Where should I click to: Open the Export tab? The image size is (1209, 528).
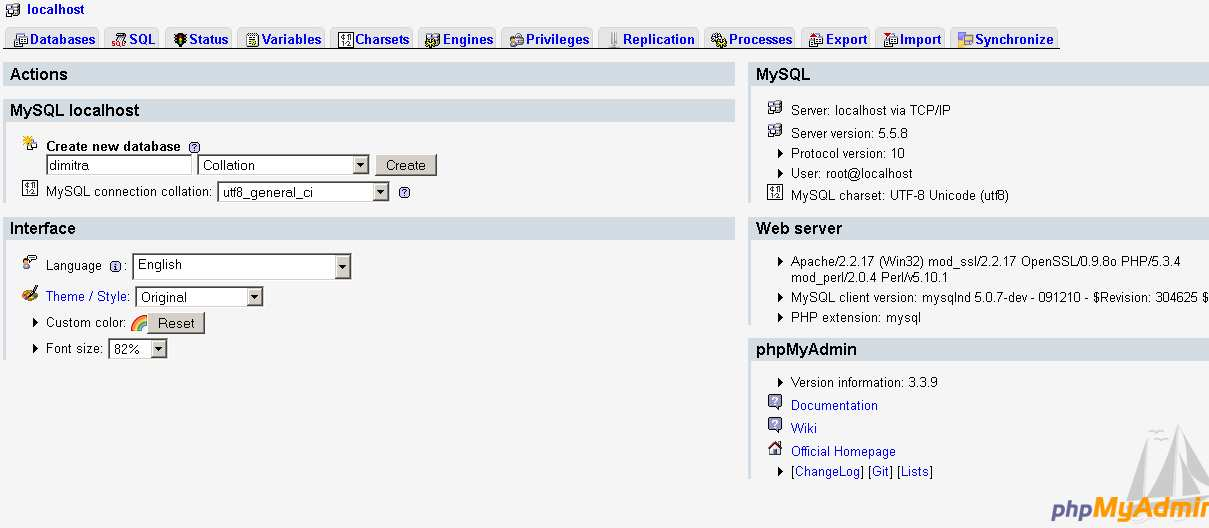(837, 40)
